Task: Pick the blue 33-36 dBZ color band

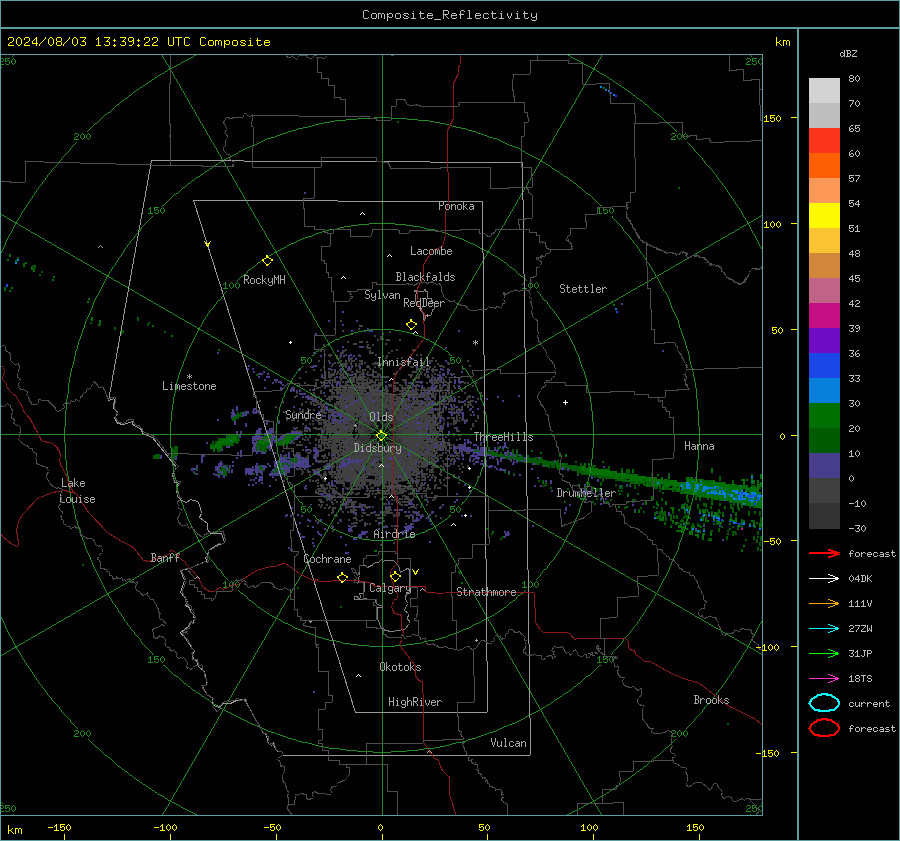Action: pyautogui.click(x=824, y=365)
